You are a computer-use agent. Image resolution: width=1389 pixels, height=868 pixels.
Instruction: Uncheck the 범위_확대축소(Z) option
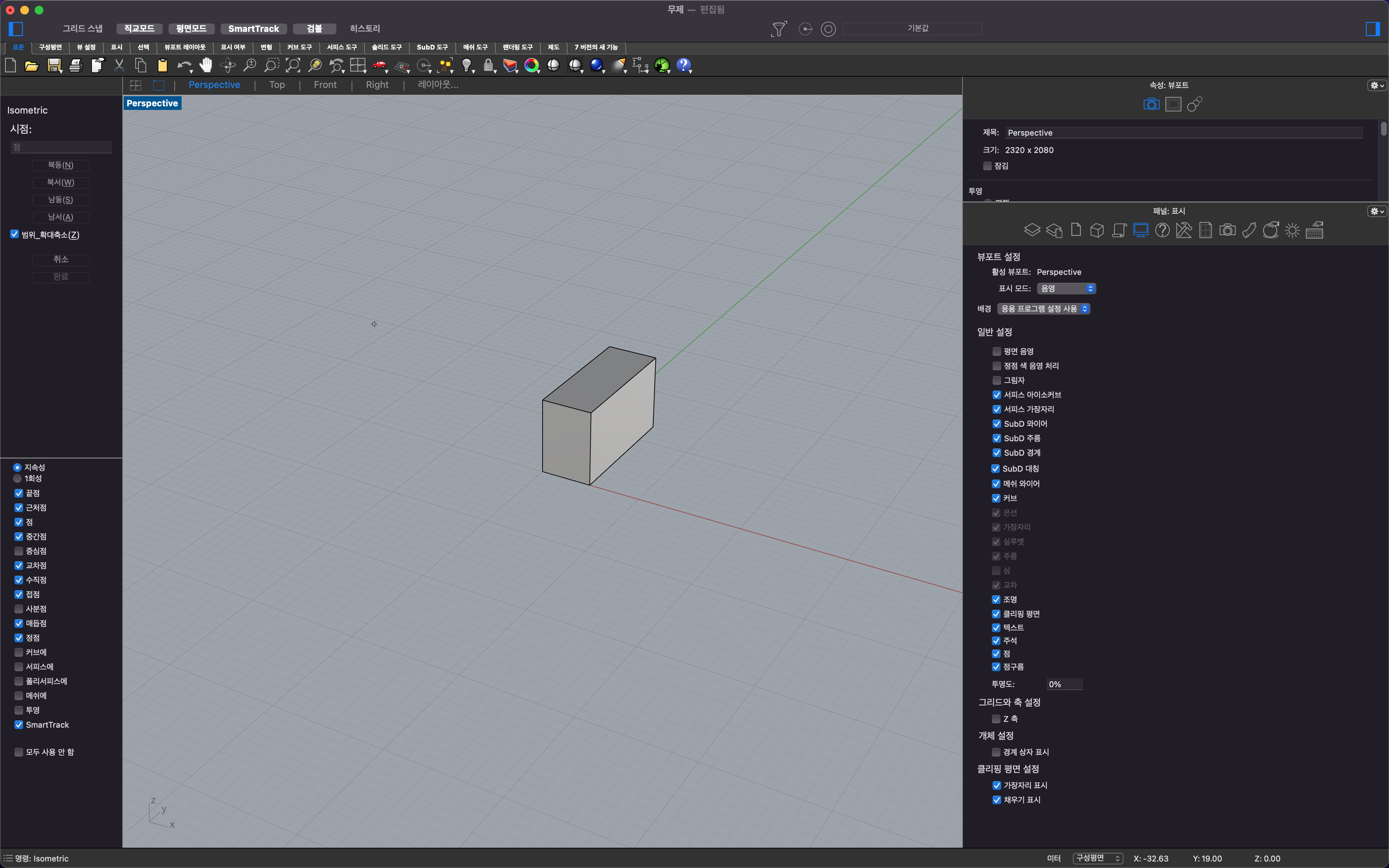(x=14, y=234)
